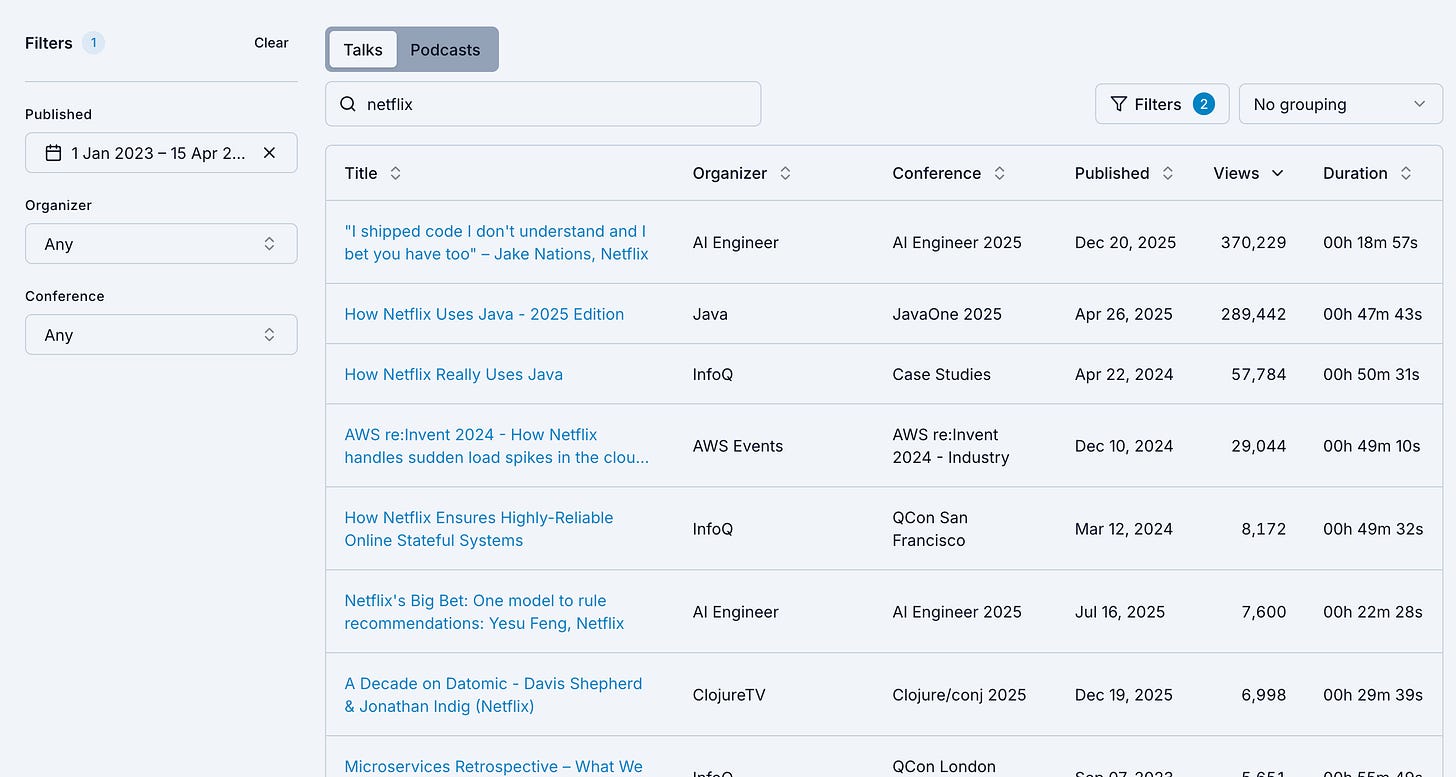Switch to the Talks tab
This screenshot has width=1456, height=777.
pos(363,50)
